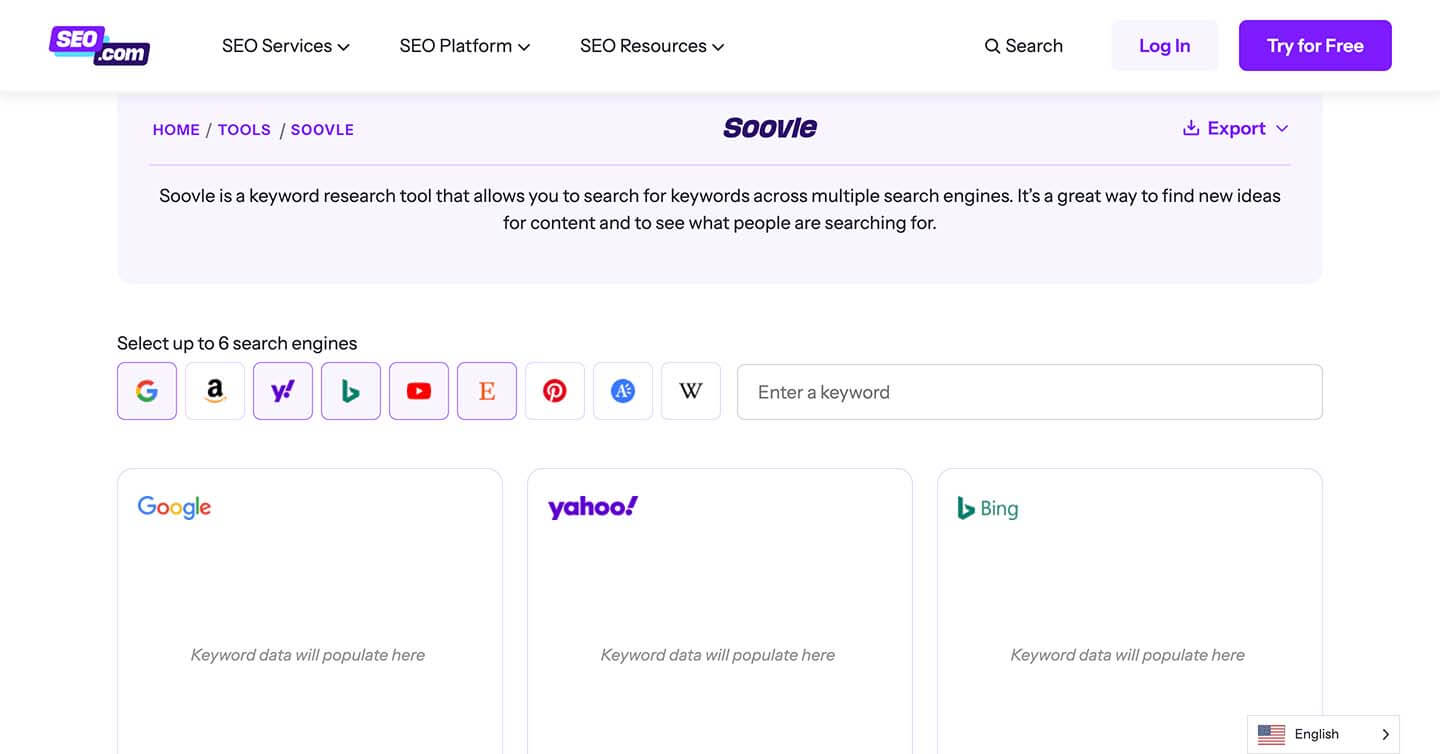Go to HOME breadcrumb
Viewport: 1440px width, 754px height.
(x=176, y=130)
